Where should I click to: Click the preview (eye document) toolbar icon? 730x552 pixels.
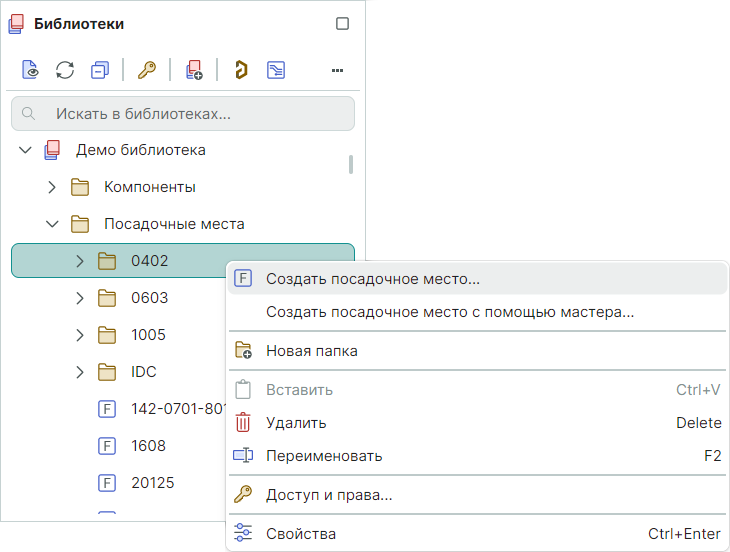[30, 70]
